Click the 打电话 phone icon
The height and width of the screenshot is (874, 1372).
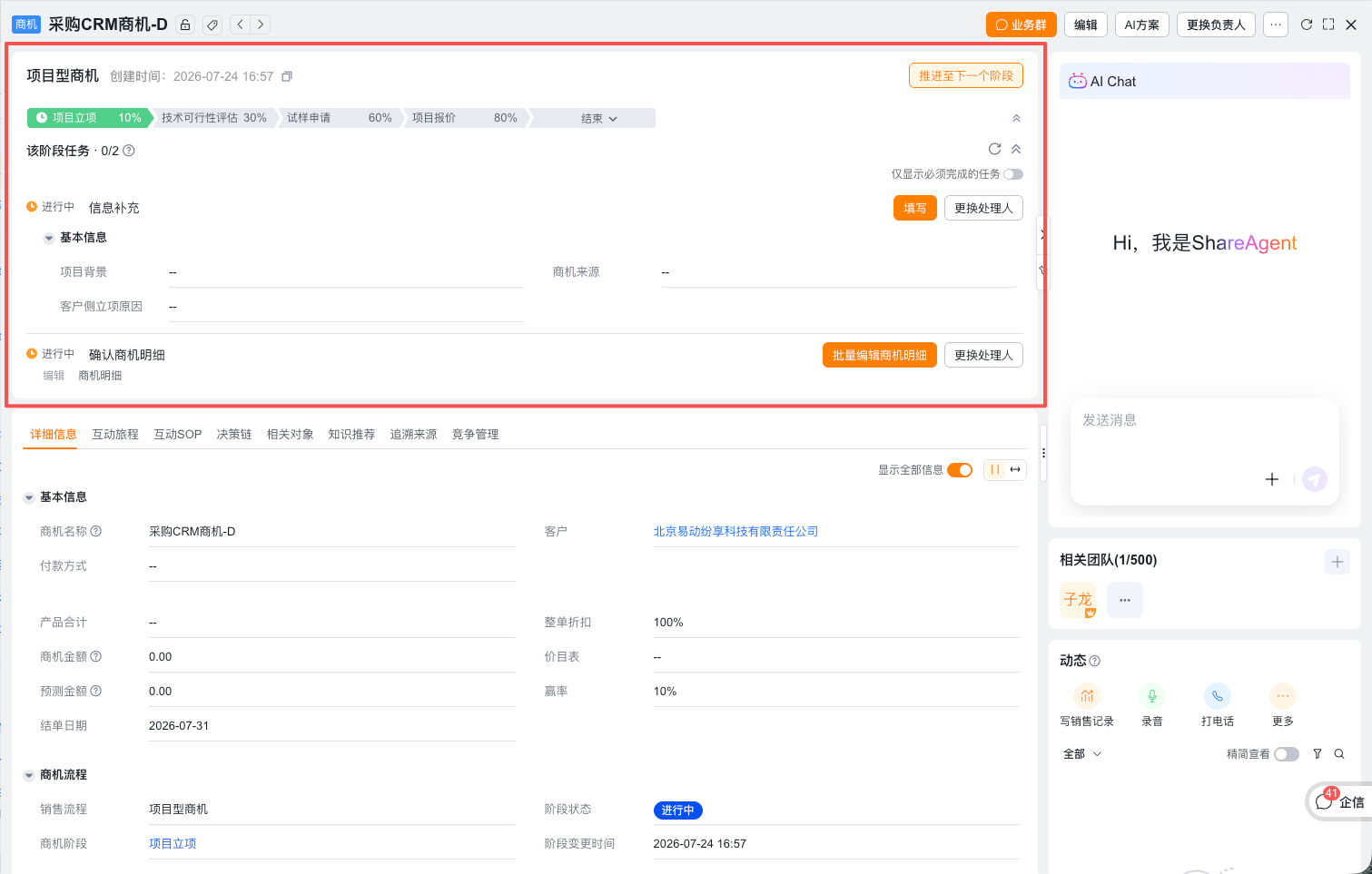pos(1218,696)
